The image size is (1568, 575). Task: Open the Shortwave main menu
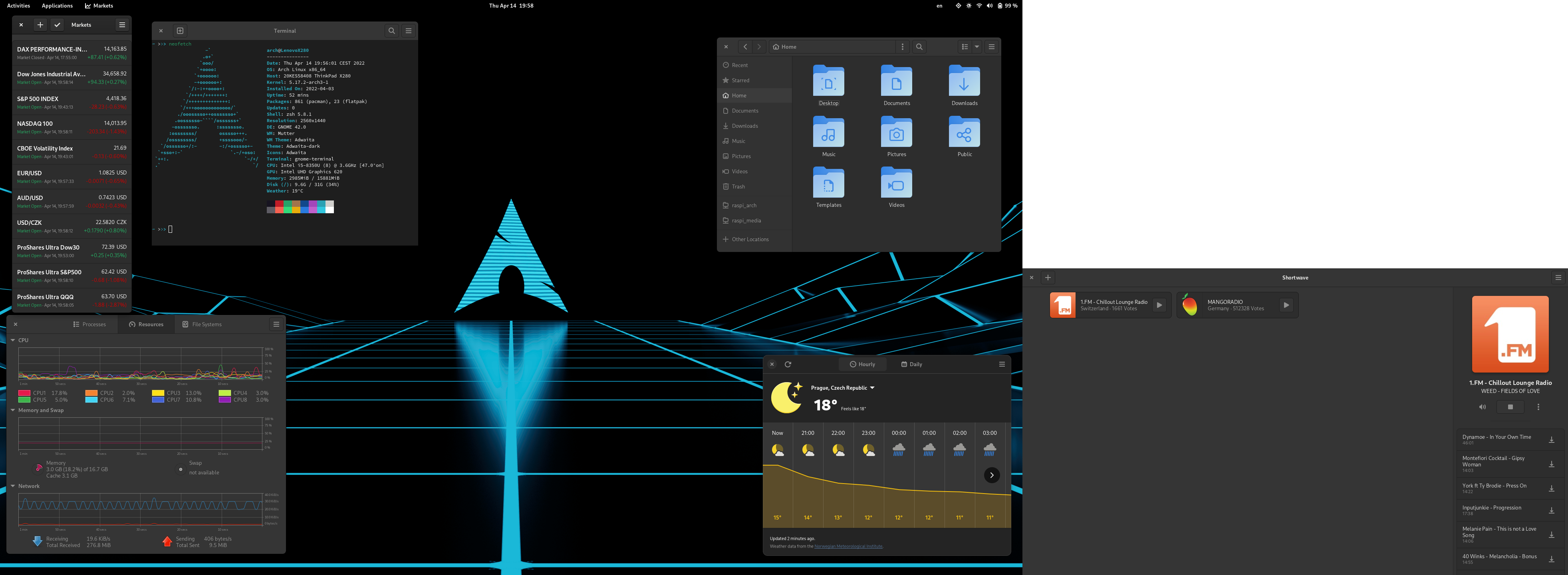[x=1558, y=278]
